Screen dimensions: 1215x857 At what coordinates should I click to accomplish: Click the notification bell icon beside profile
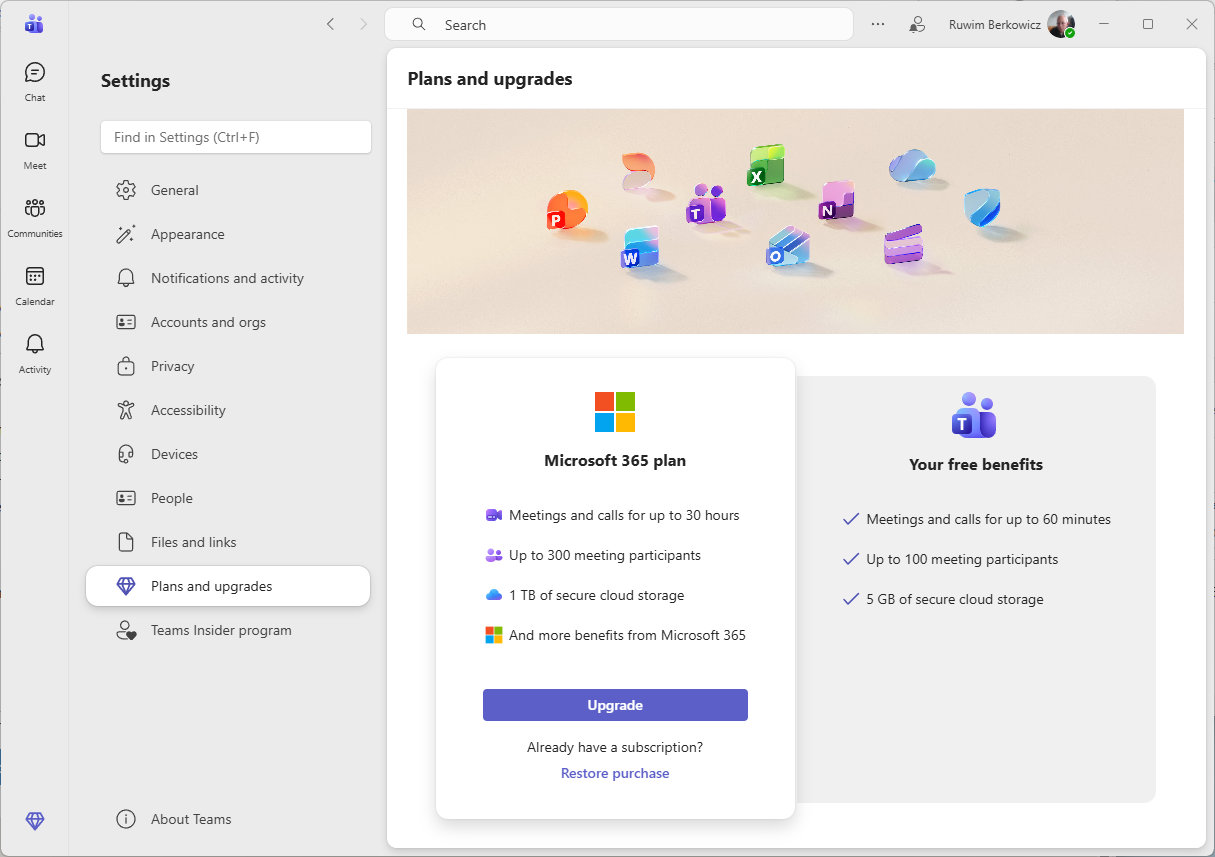click(917, 24)
